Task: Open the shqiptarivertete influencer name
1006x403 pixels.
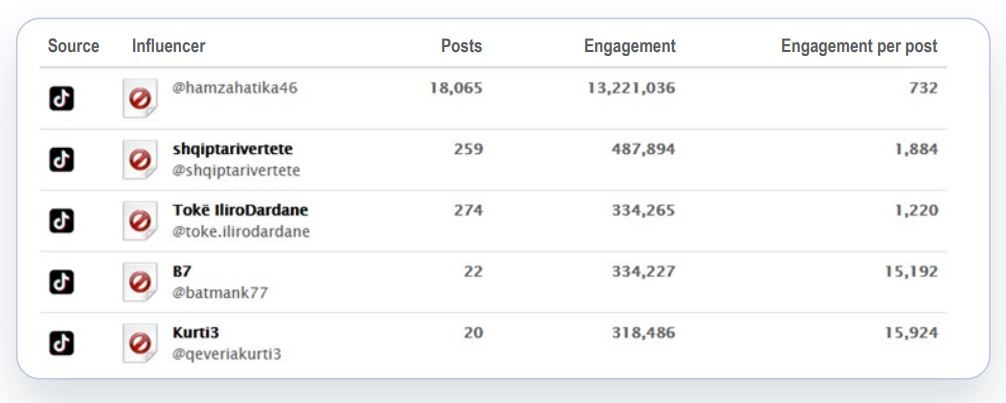Action: [232, 149]
